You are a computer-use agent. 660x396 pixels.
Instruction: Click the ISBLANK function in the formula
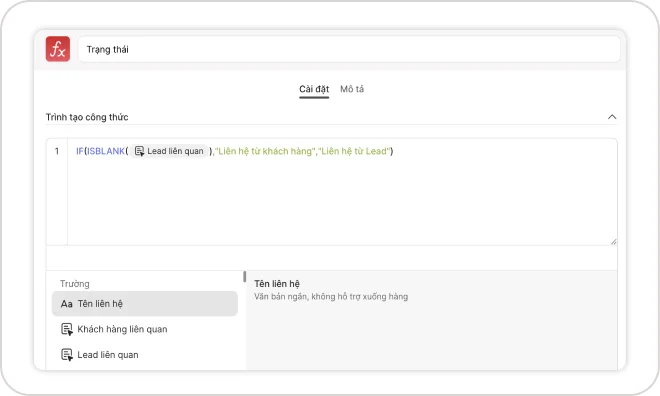coord(106,151)
